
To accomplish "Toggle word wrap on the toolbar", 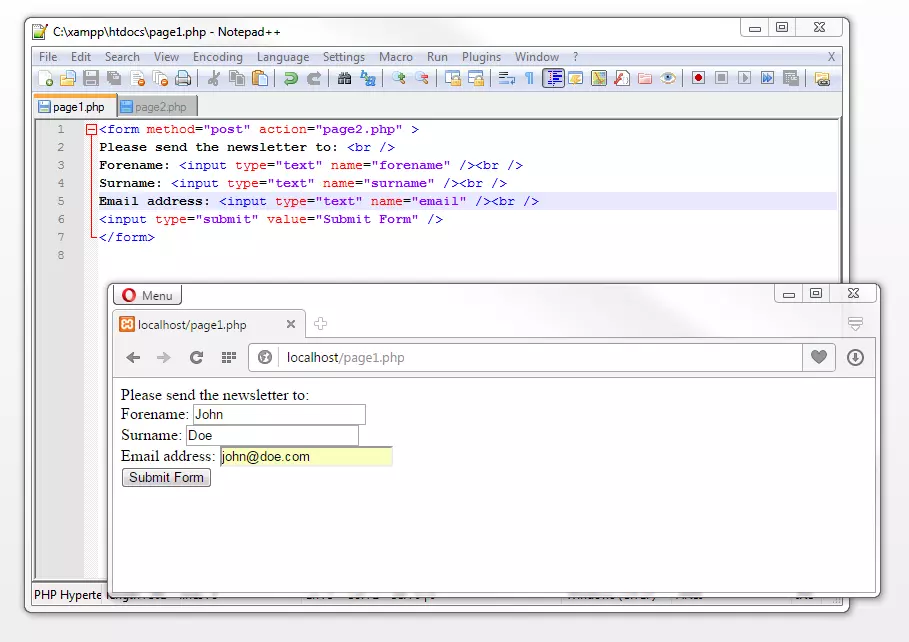I will 506,80.
